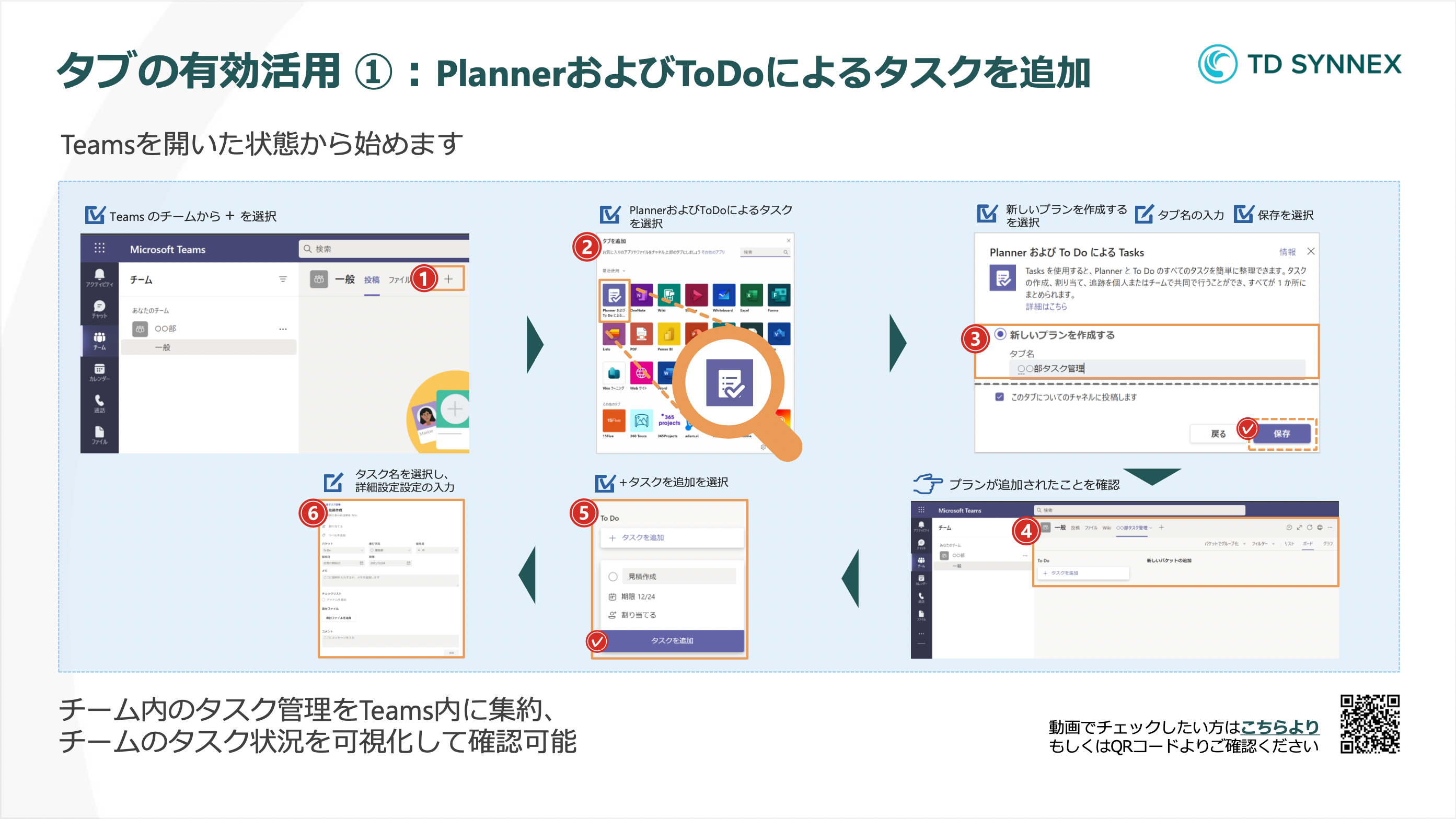The width and height of the screenshot is (1456, 819).
Task: Open the more options dots for ○○部 team in step 1
Action: coord(283,329)
